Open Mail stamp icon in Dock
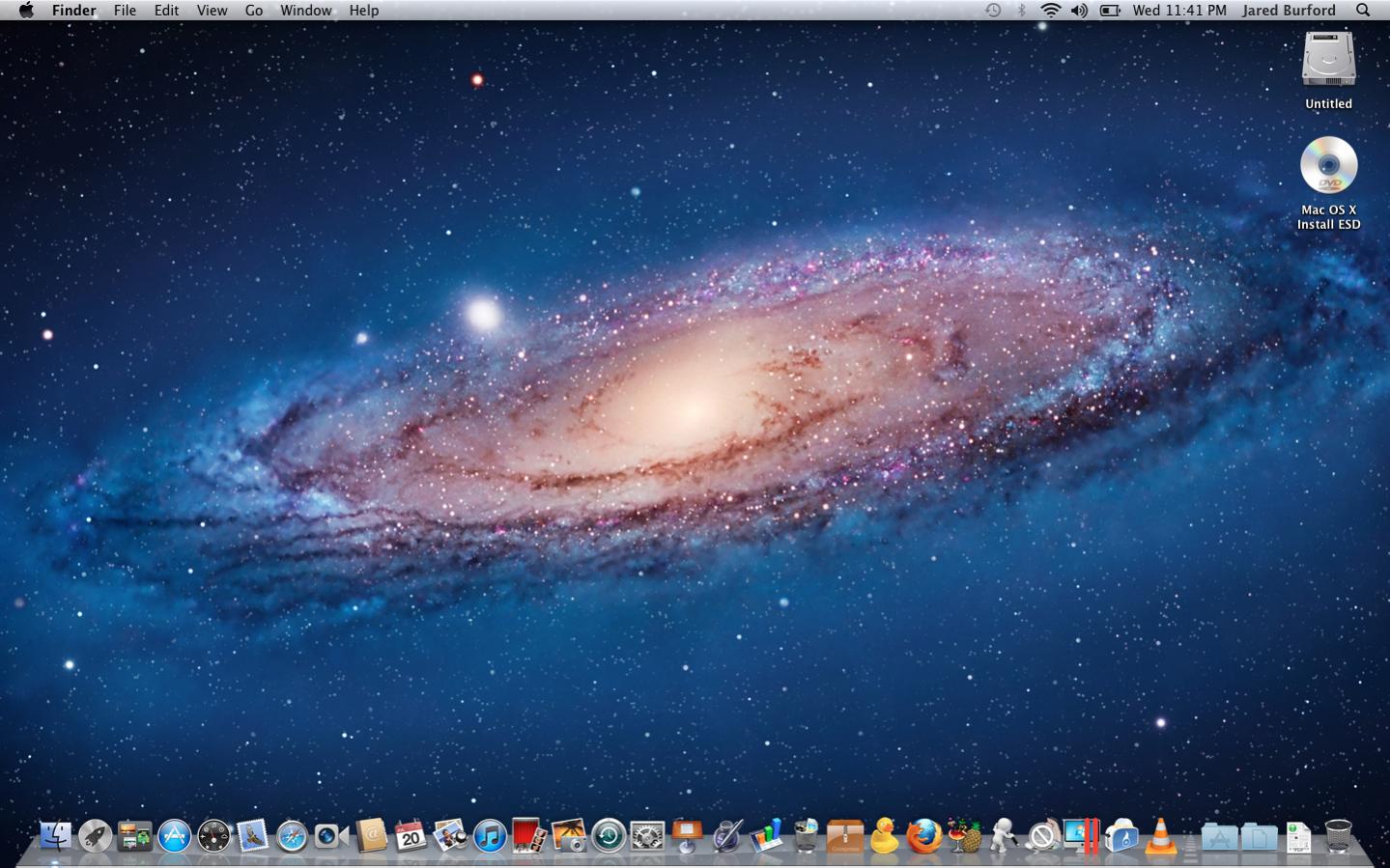This screenshot has height=868, width=1390. pyautogui.click(x=253, y=835)
